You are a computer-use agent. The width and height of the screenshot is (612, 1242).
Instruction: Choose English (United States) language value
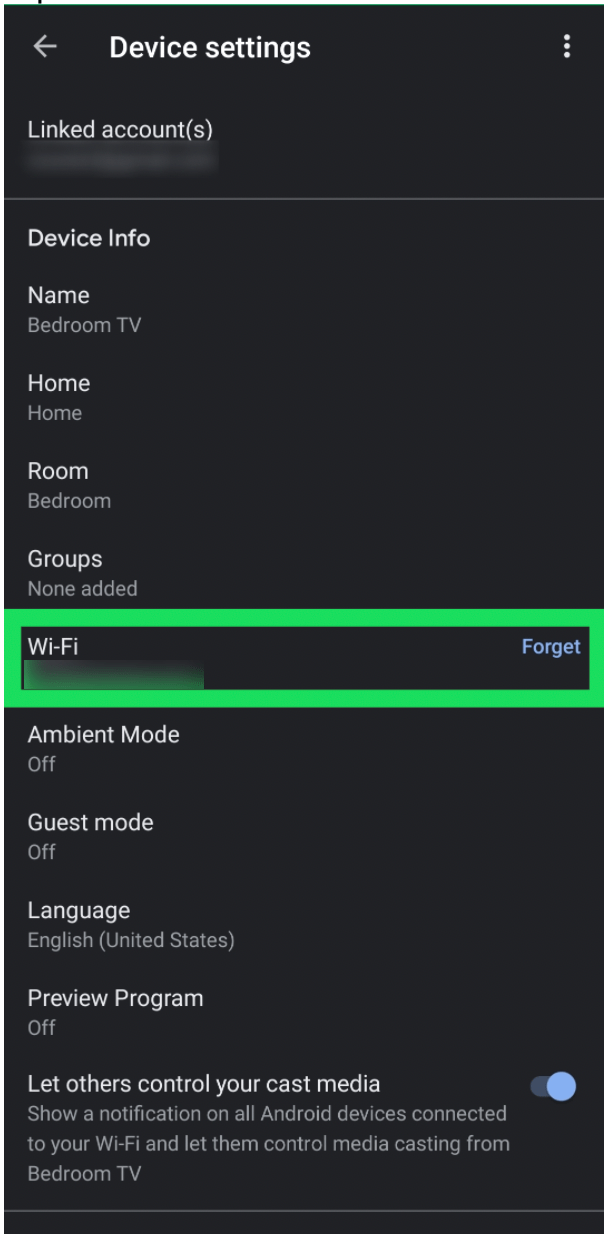[133, 940]
